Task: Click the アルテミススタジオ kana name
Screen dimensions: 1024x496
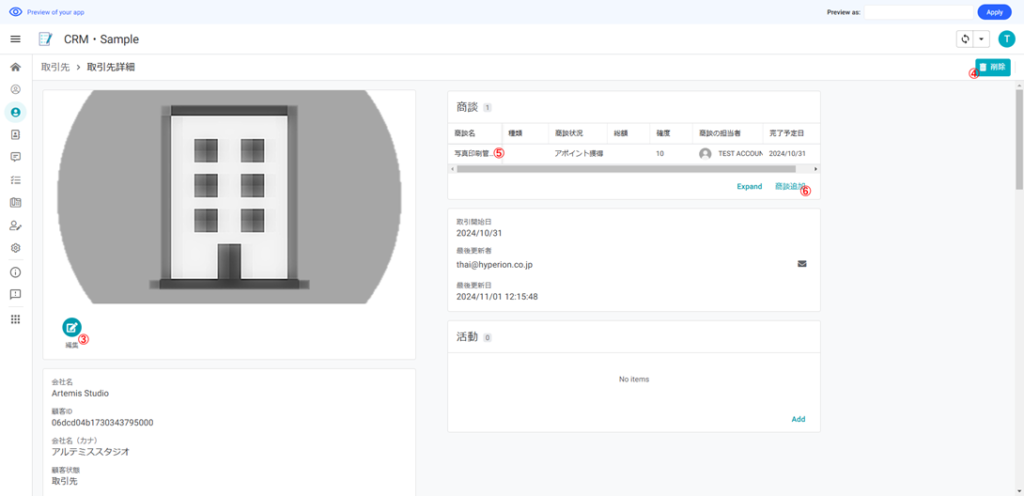Action: pyautogui.click(x=90, y=452)
